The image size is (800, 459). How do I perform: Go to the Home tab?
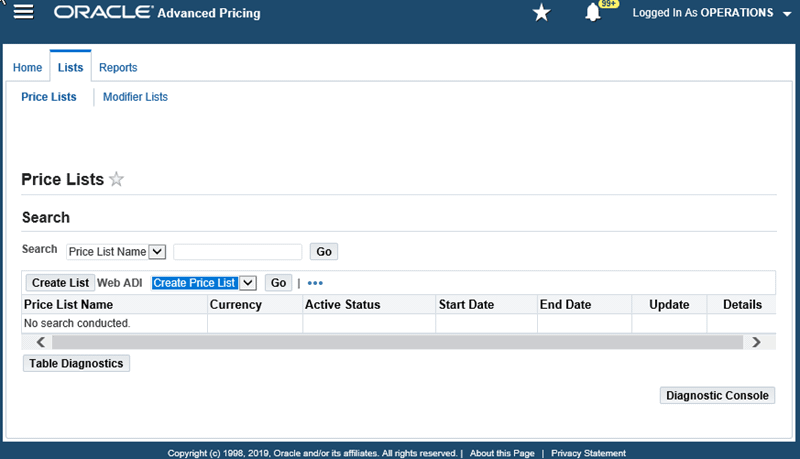28,67
